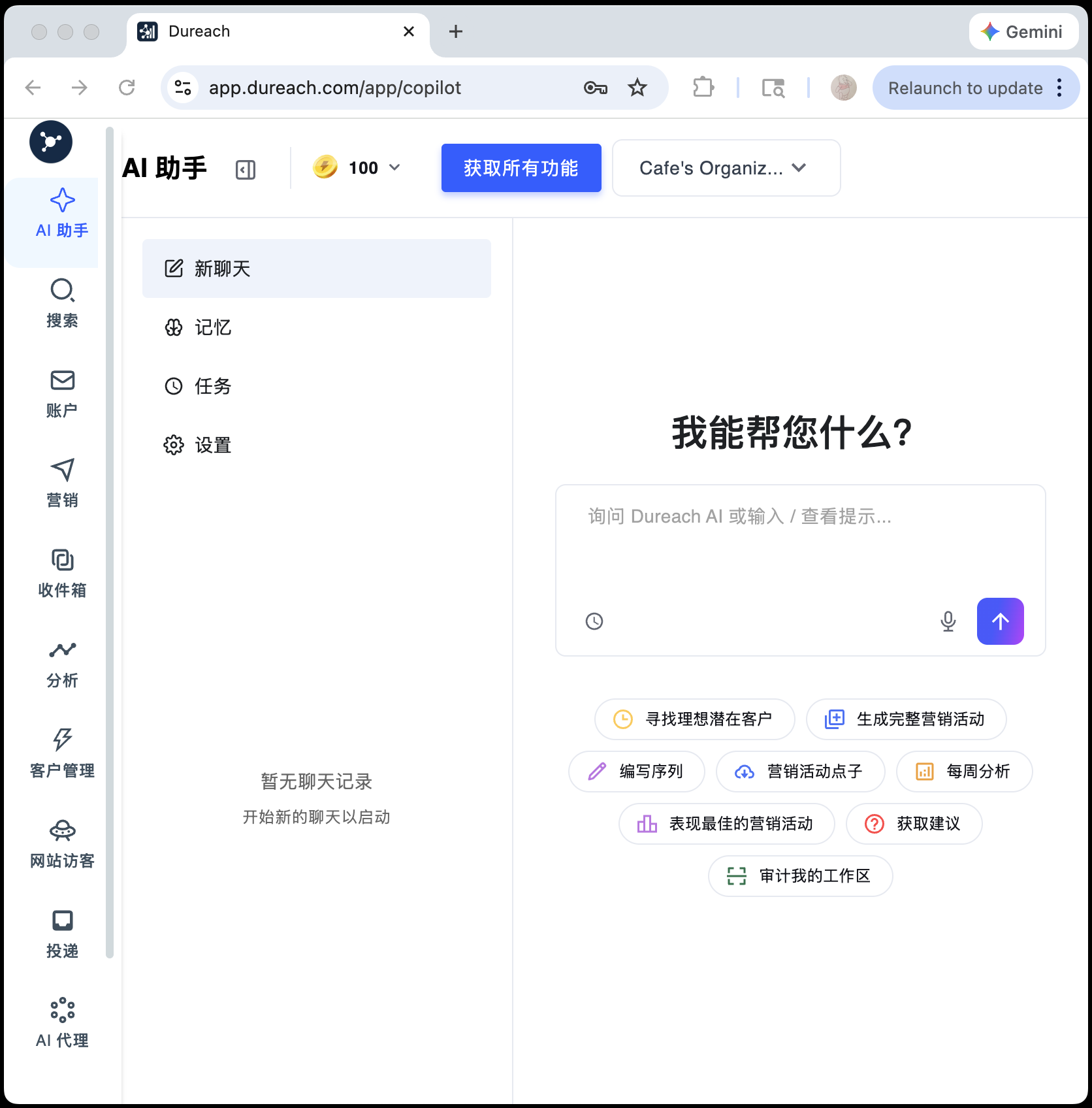Open the 分析 section in sidebar
Screen dimensions: 1092x1108
[62, 662]
